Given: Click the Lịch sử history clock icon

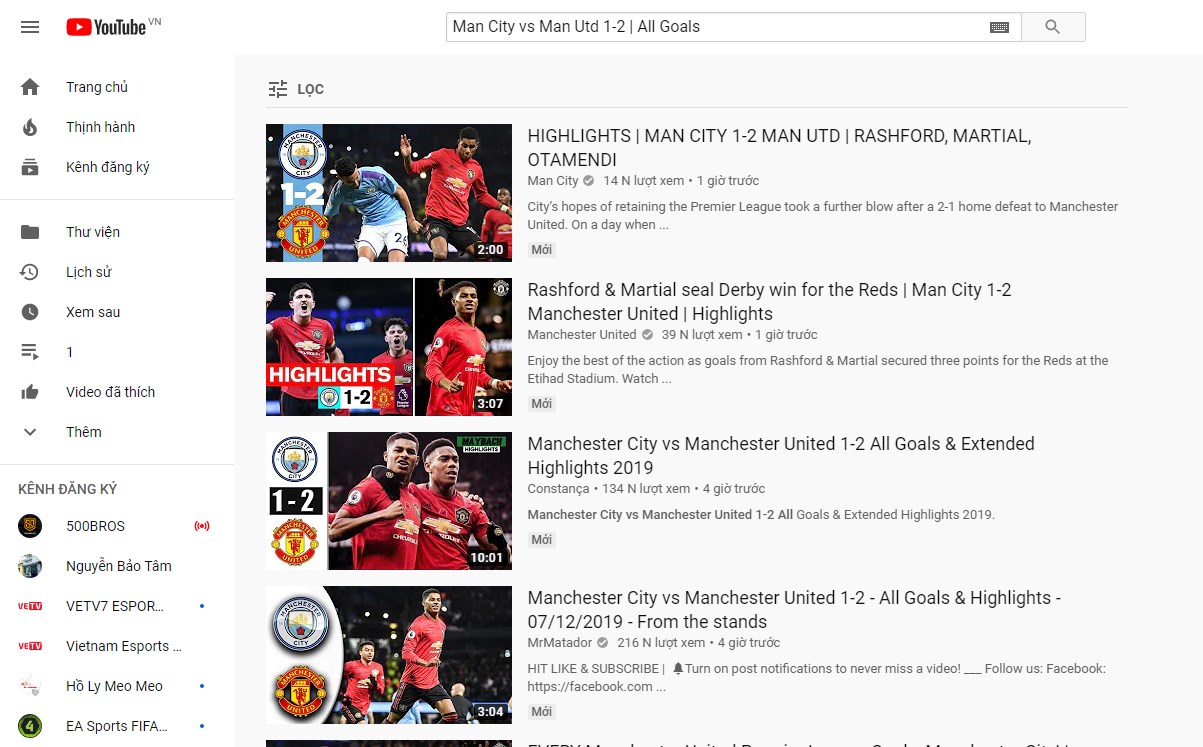Looking at the screenshot, I should click(x=30, y=272).
